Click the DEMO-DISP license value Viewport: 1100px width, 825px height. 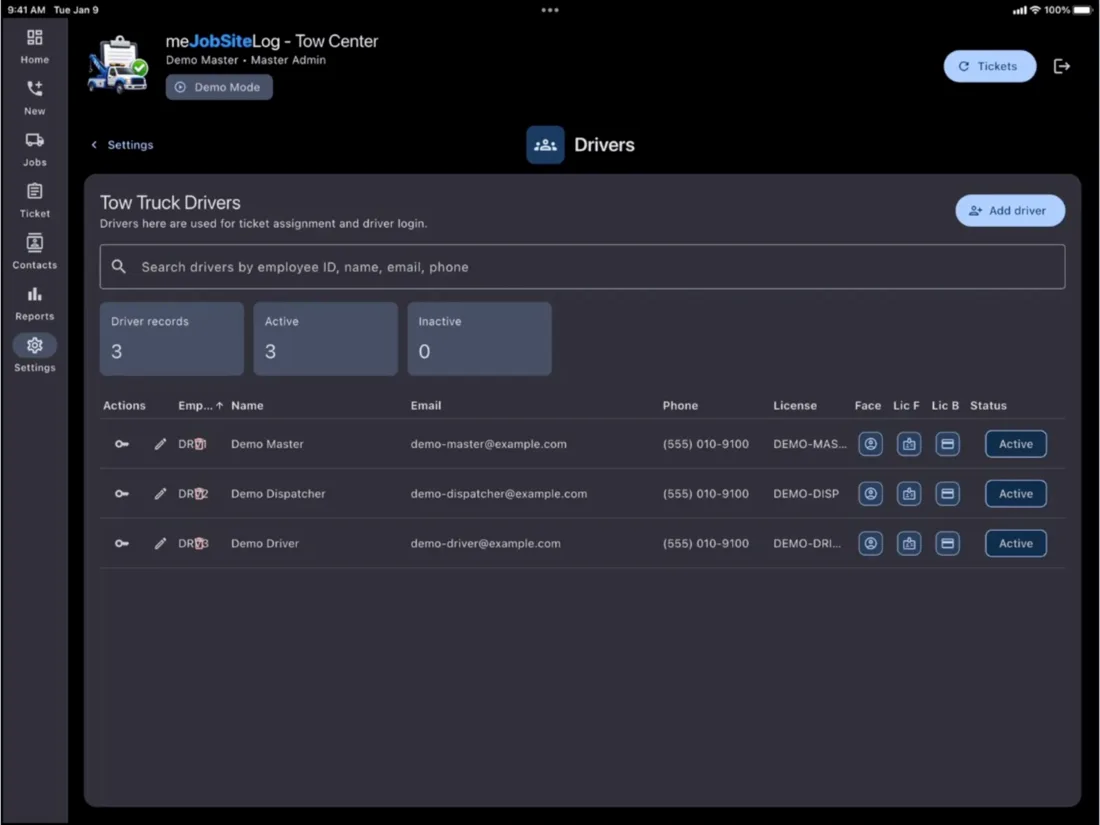(x=806, y=494)
